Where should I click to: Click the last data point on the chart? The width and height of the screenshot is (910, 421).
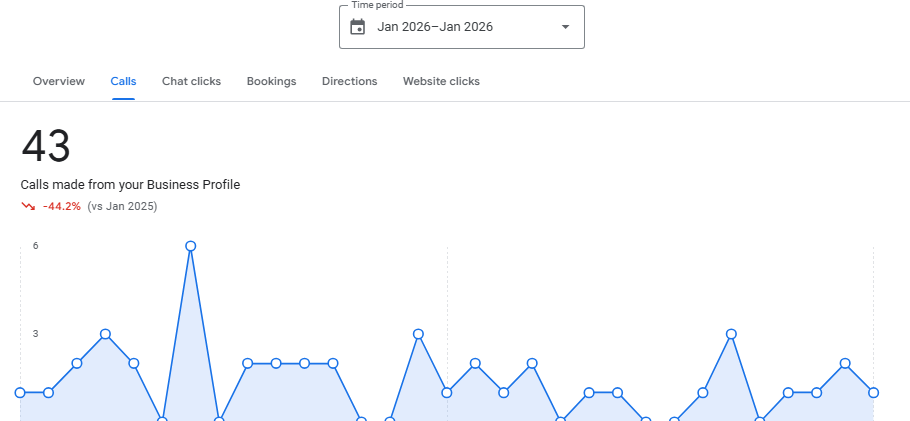point(873,393)
